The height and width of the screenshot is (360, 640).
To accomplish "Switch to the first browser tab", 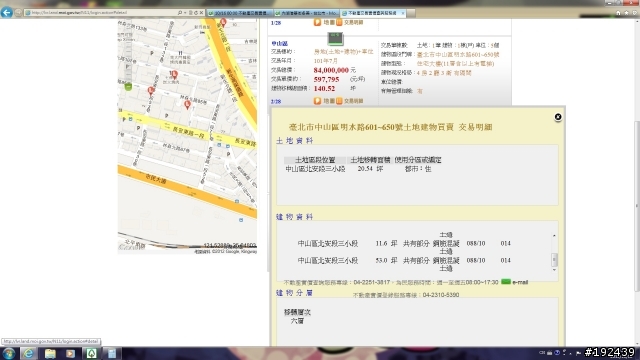I will (x=240, y=13).
